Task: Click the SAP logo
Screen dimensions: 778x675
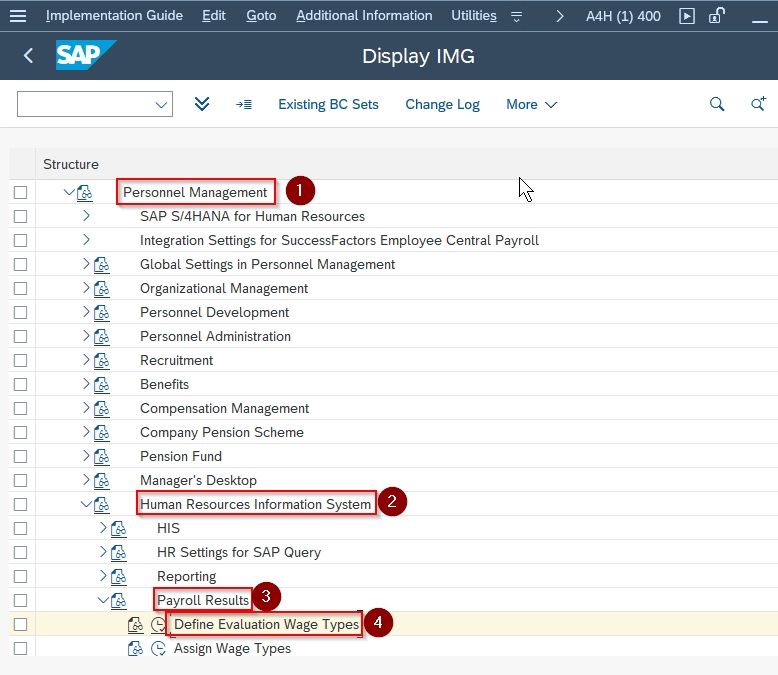Action: click(85, 55)
